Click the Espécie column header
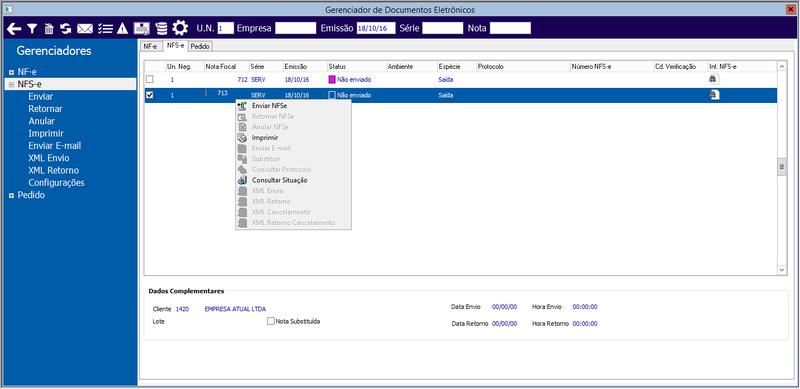800x389 pixels. pos(456,67)
